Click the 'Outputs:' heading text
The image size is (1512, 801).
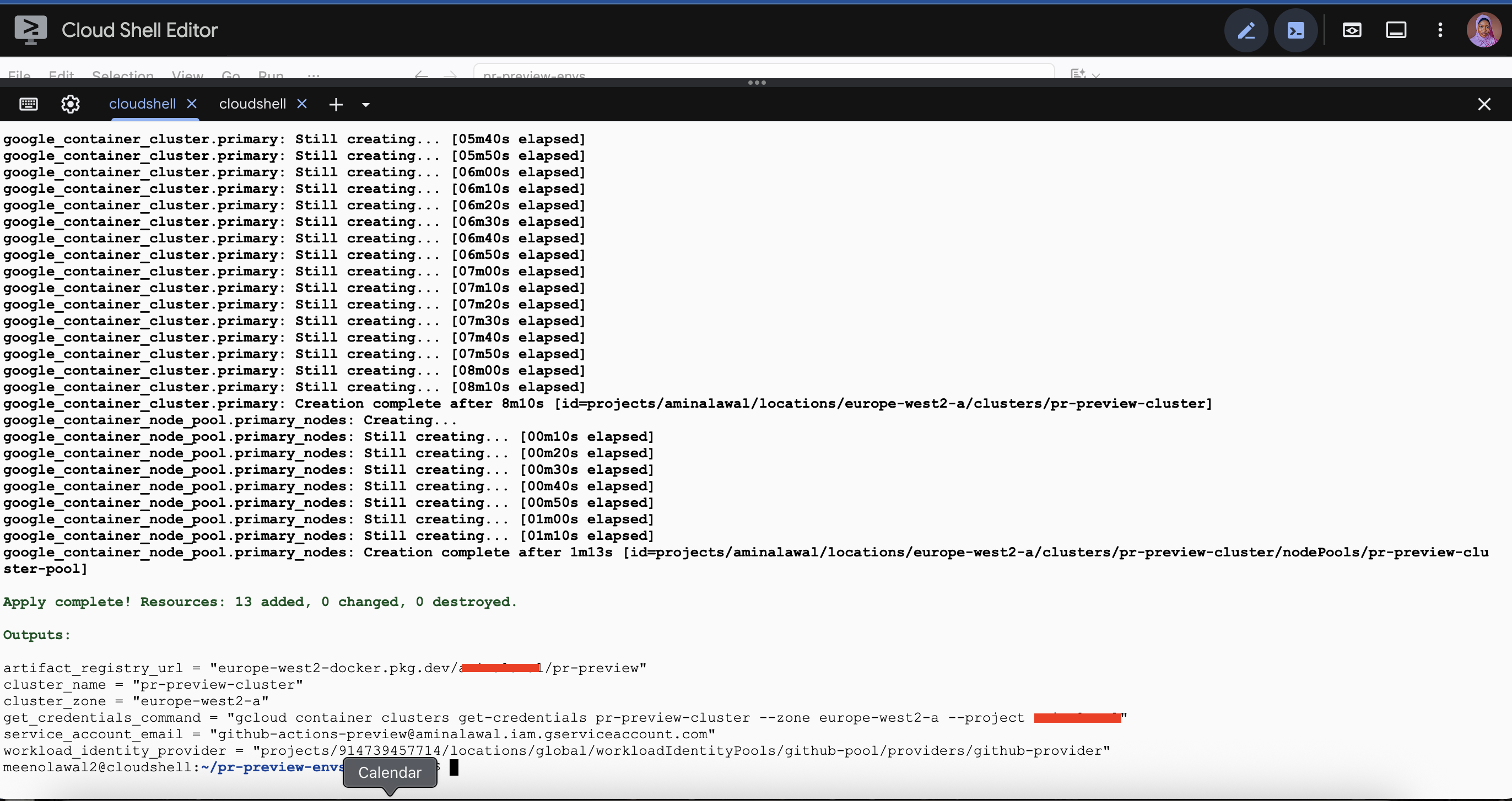point(36,634)
